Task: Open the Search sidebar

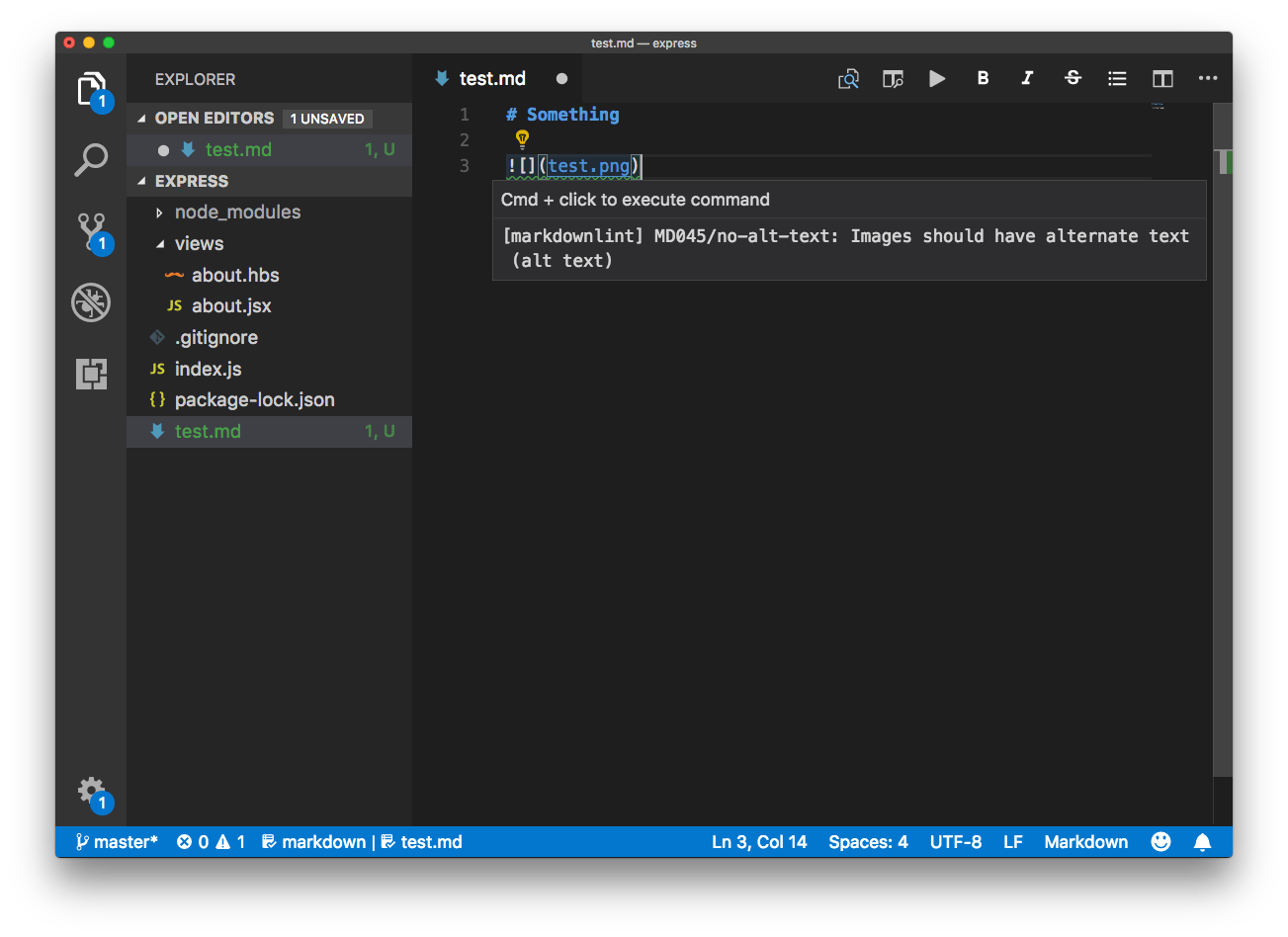Action: pos(91,161)
